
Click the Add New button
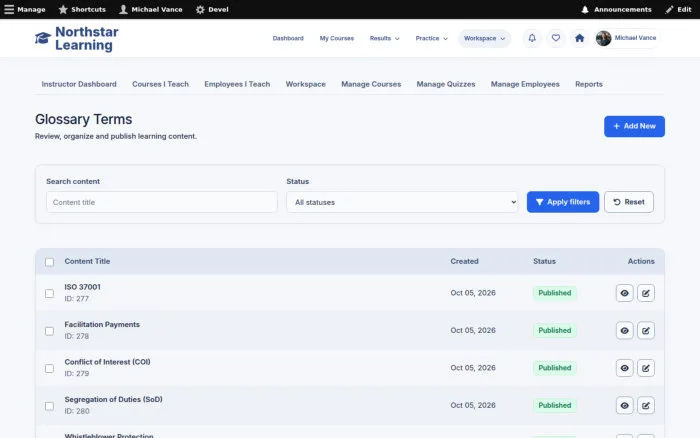click(634, 126)
